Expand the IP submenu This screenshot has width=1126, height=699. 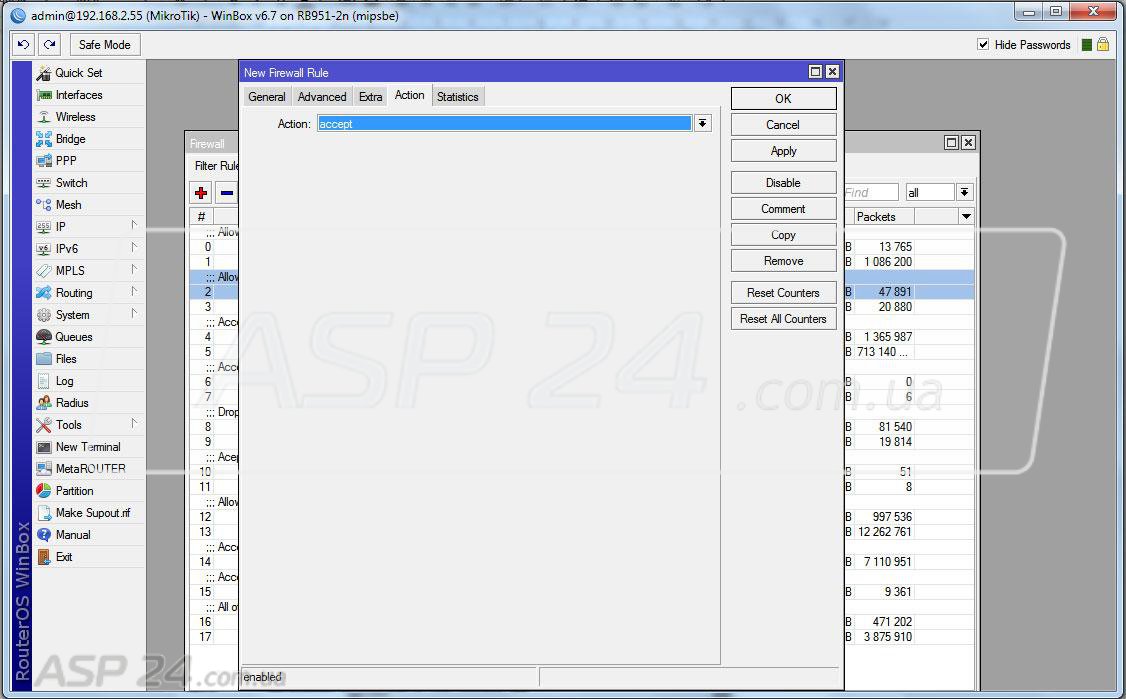[61, 227]
